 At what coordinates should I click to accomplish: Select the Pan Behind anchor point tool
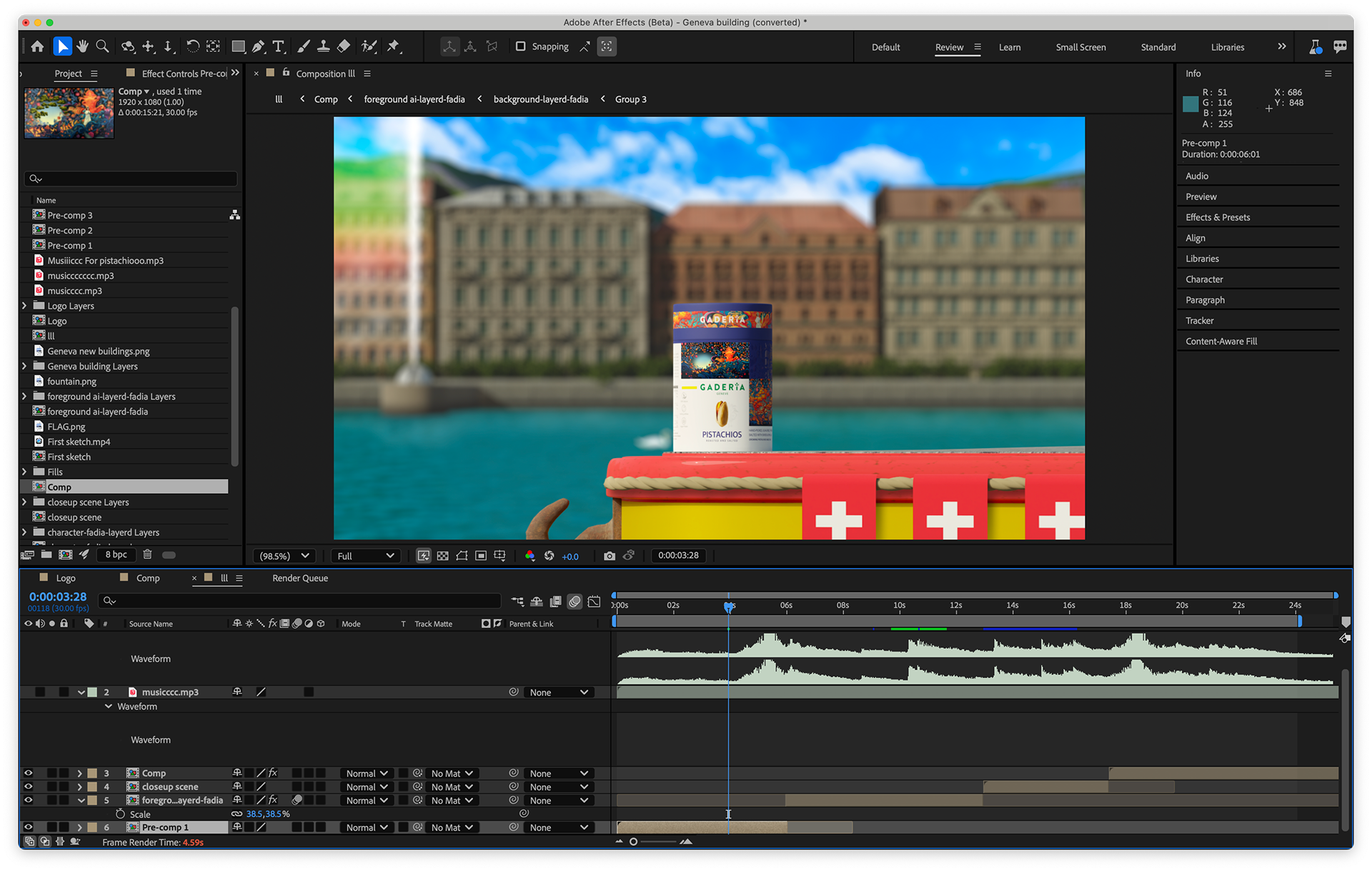pyautogui.click(x=213, y=46)
